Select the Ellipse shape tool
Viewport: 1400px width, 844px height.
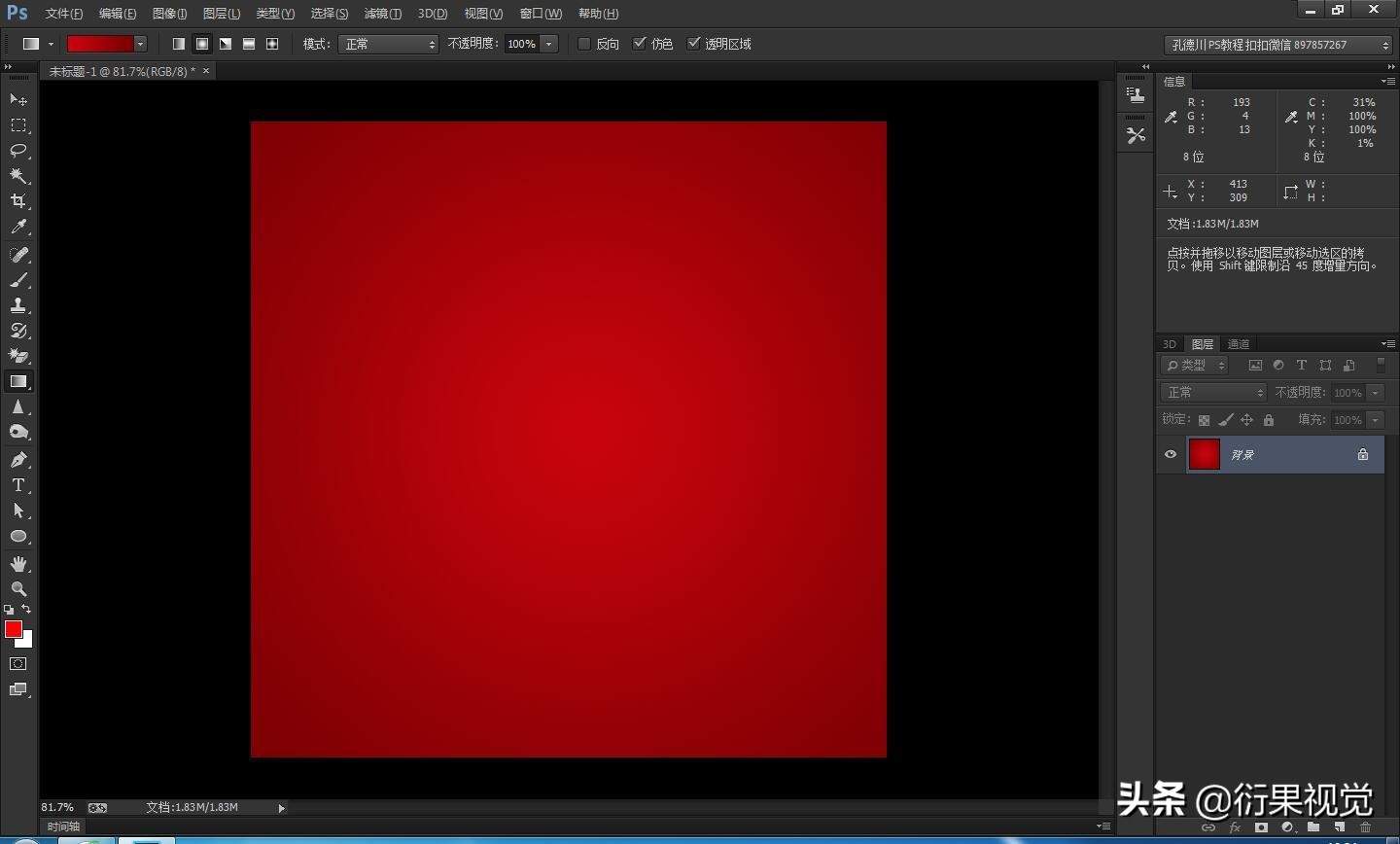[x=18, y=536]
